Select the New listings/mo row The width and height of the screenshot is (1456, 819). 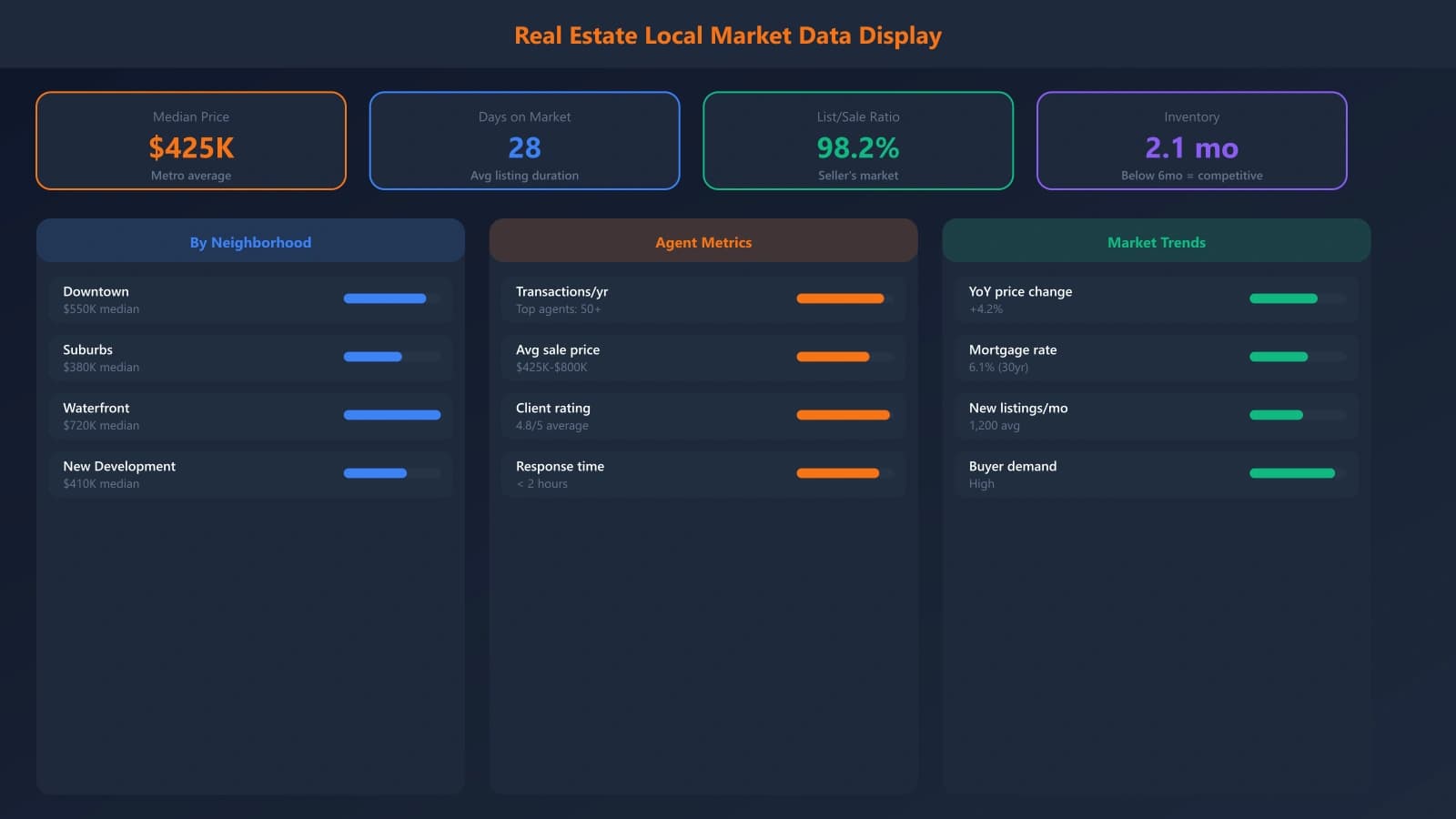click(1156, 415)
